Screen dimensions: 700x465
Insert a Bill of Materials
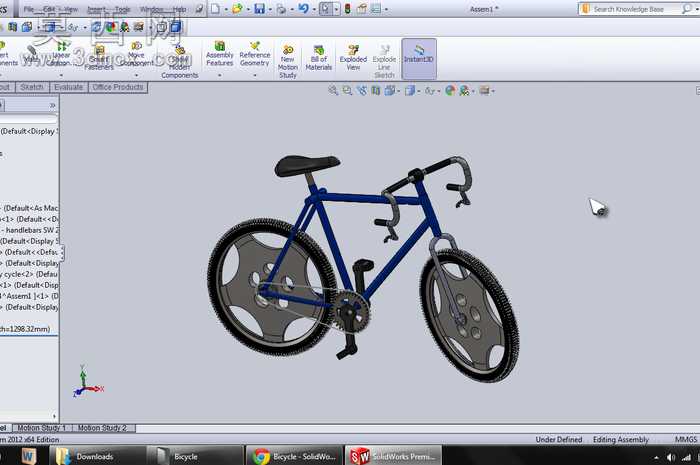click(x=318, y=57)
